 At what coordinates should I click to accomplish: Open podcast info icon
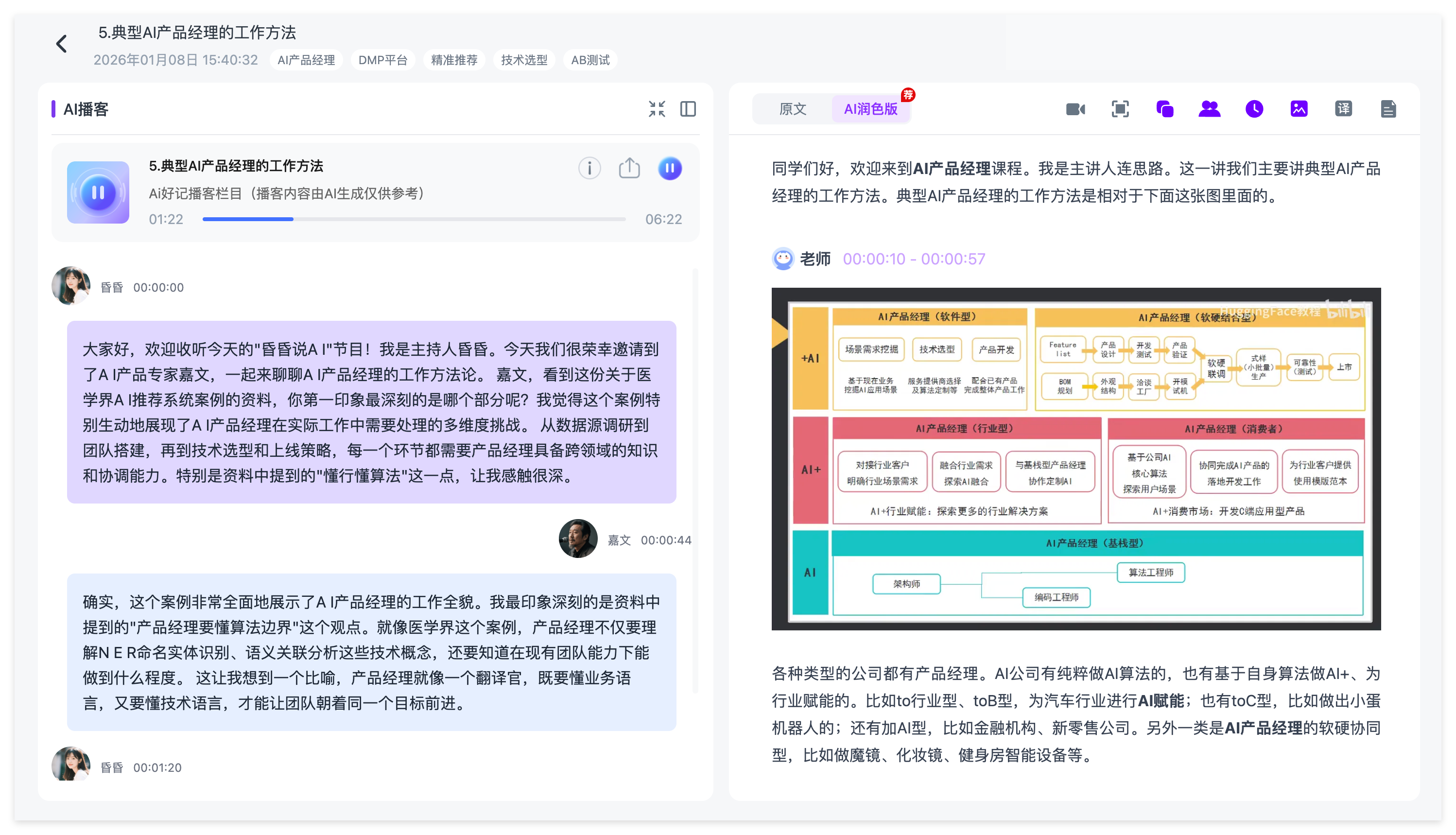pos(589,168)
